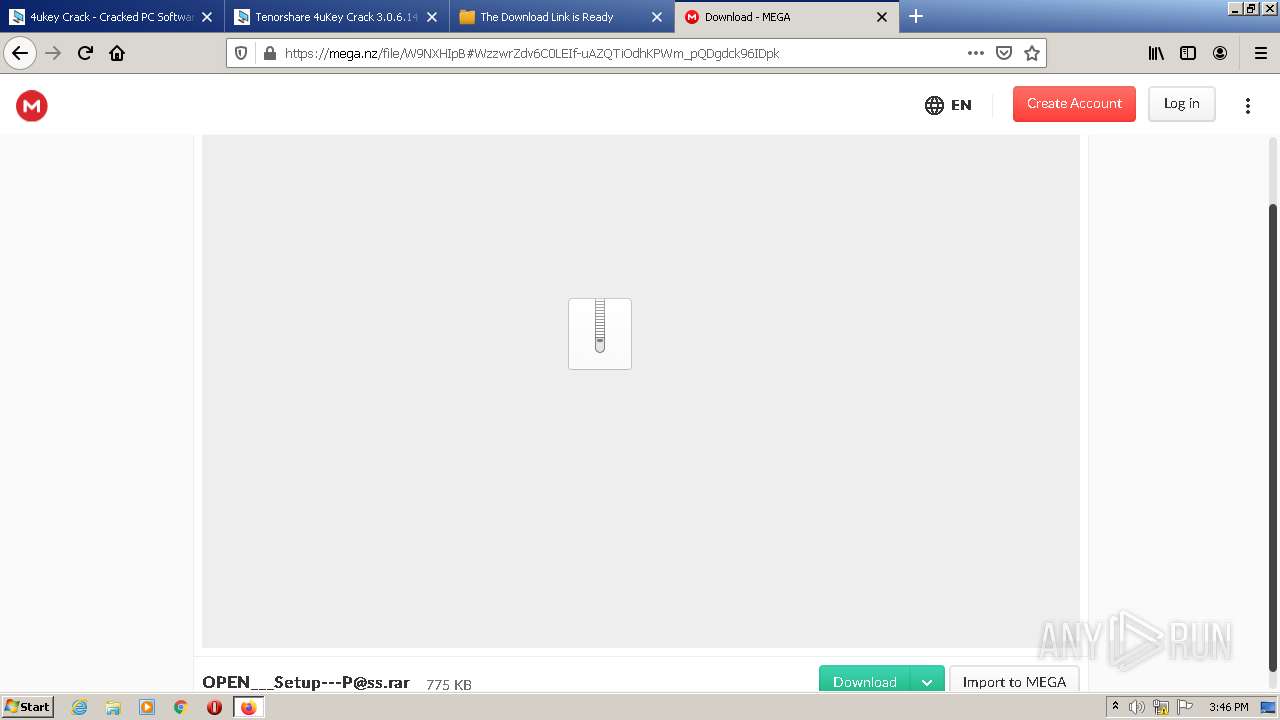Screen dimensions: 1280x720
Task: Go back with the browser back arrow
Action: pyautogui.click(x=20, y=53)
